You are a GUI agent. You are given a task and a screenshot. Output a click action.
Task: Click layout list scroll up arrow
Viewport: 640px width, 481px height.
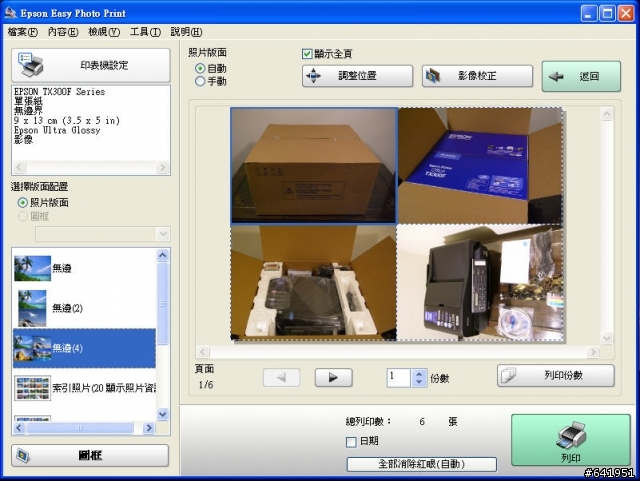162,255
